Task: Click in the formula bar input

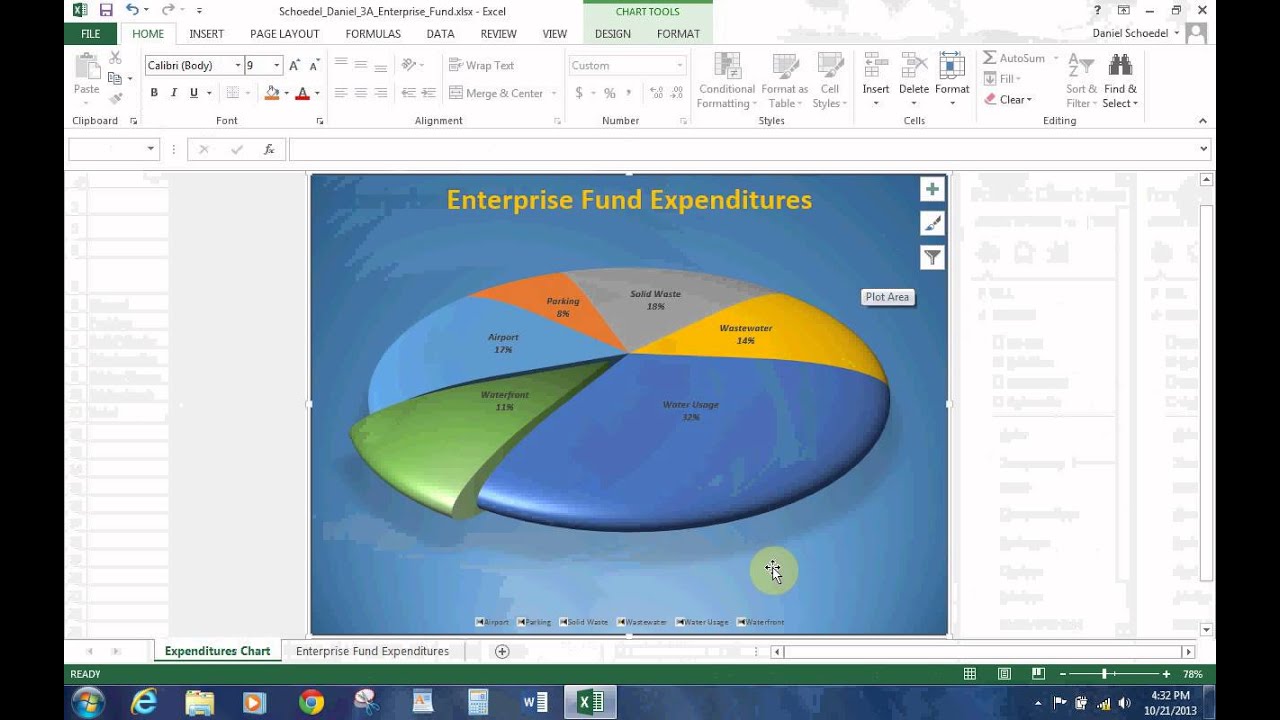Action: tap(742, 149)
